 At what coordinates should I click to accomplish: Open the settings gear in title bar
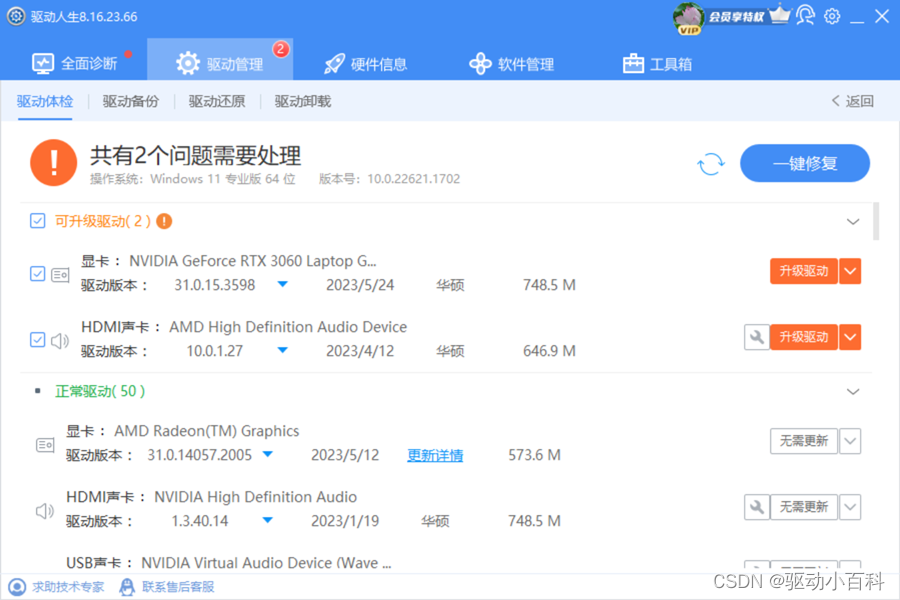point(832,16)
